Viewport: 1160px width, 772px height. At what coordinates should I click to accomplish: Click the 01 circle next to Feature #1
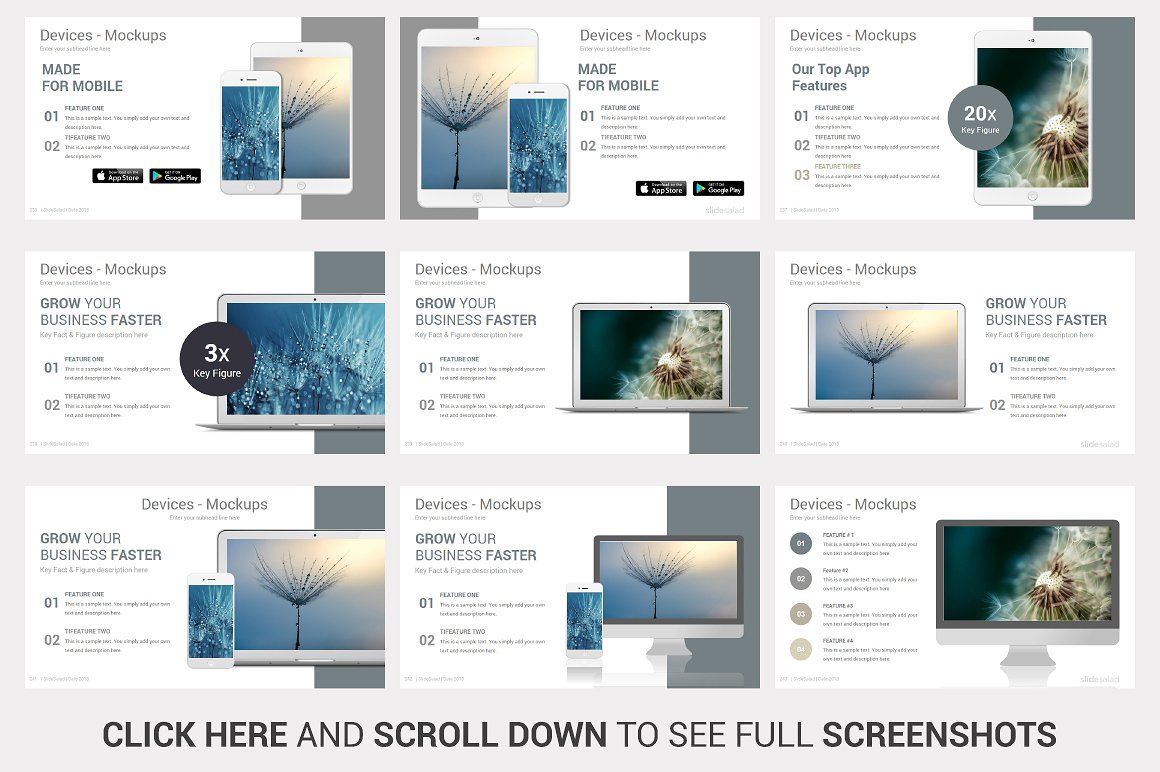click(x=801, y=544)
